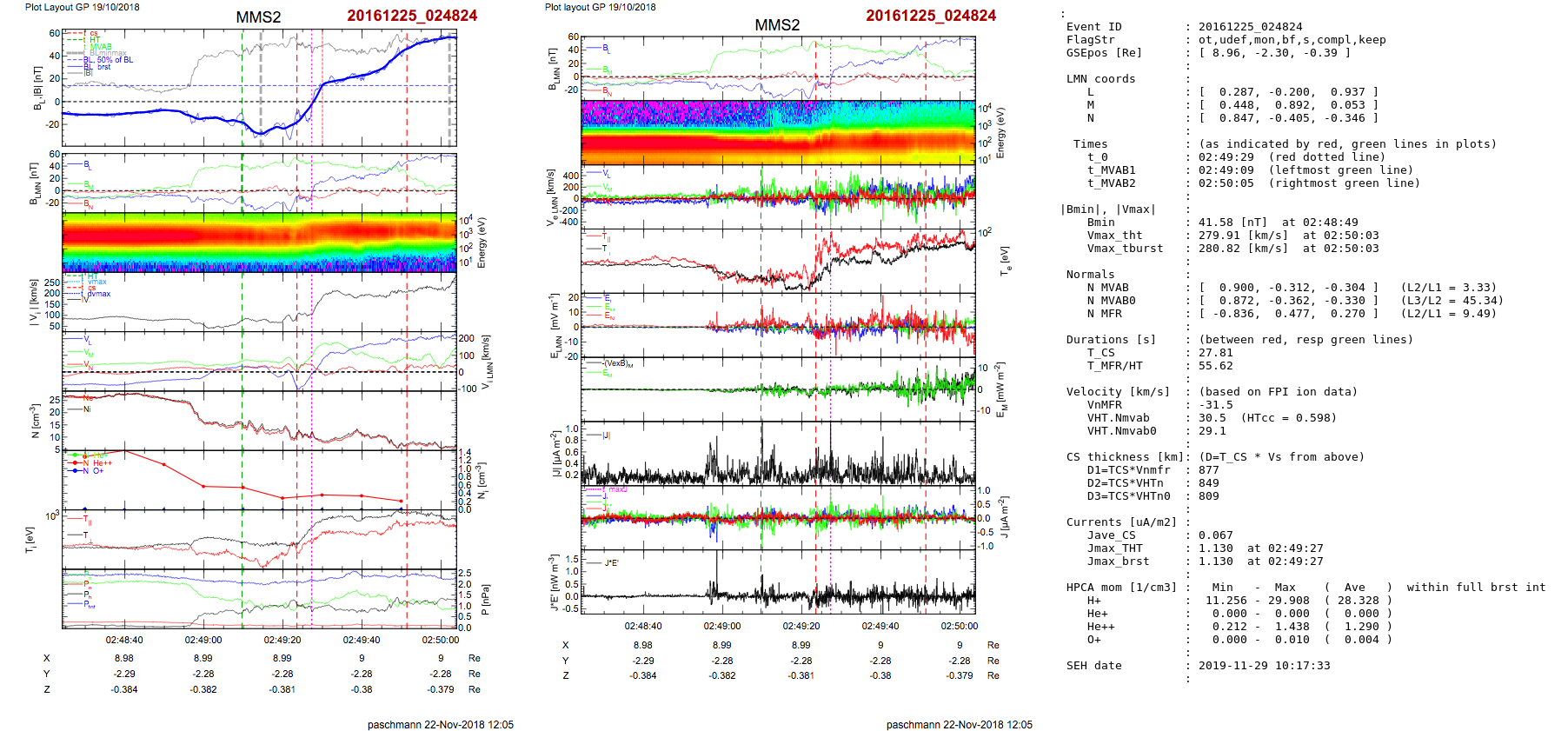Click the MMS2 title above the left plot
Image resolution: width=1568 pixels, height=731 pixels.
pos(258,17)
